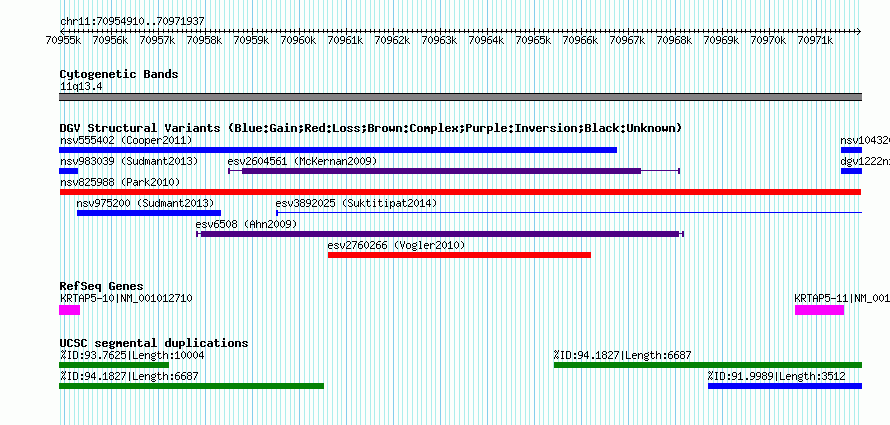The image size is (890, 425).
Task: Click the blue nsv555402 variant bar
Action: tap(338, 150)
